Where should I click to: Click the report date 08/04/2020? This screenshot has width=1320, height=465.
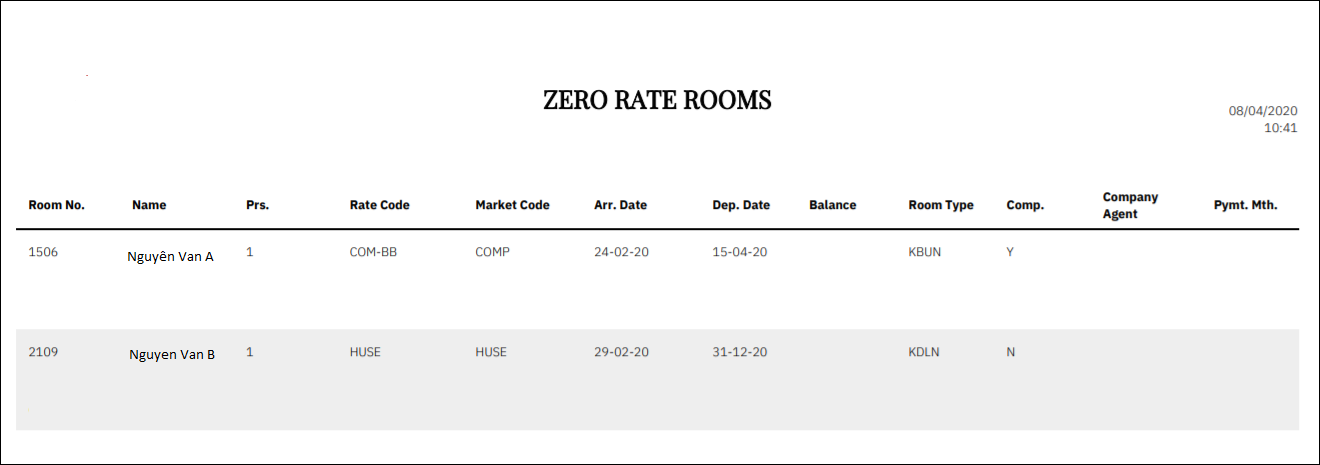pyautogui.click(x=1262, y=111)
